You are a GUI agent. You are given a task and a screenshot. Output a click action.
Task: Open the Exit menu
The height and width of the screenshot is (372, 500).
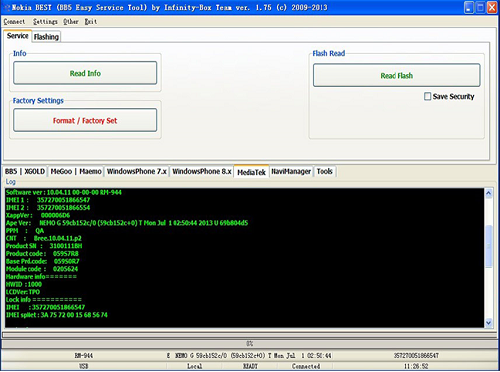(91, 22)
